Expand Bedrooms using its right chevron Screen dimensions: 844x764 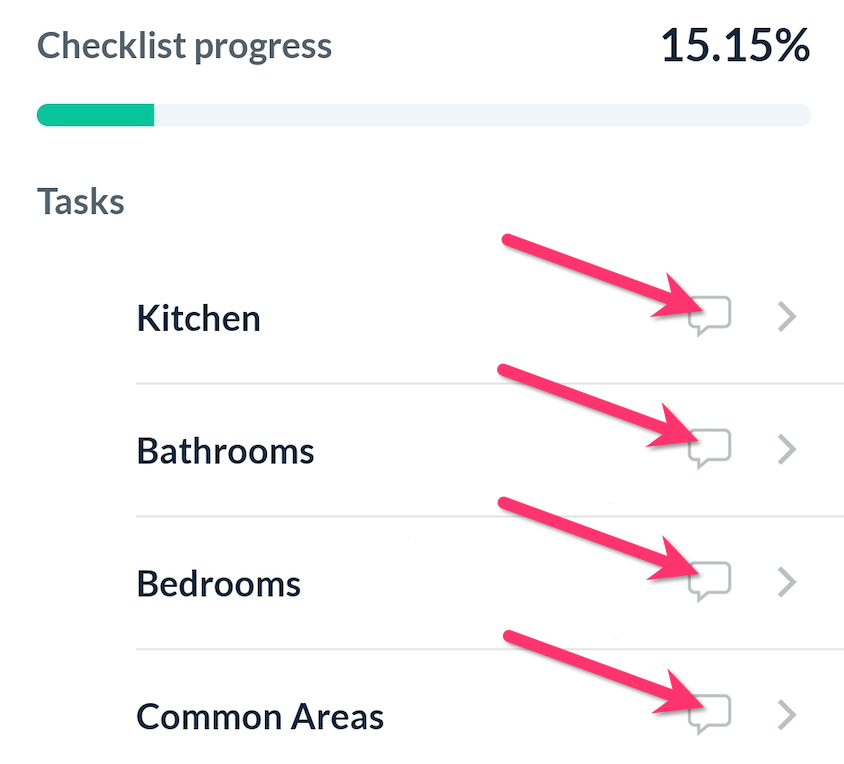pyautogui.click(x=787, y=582)
